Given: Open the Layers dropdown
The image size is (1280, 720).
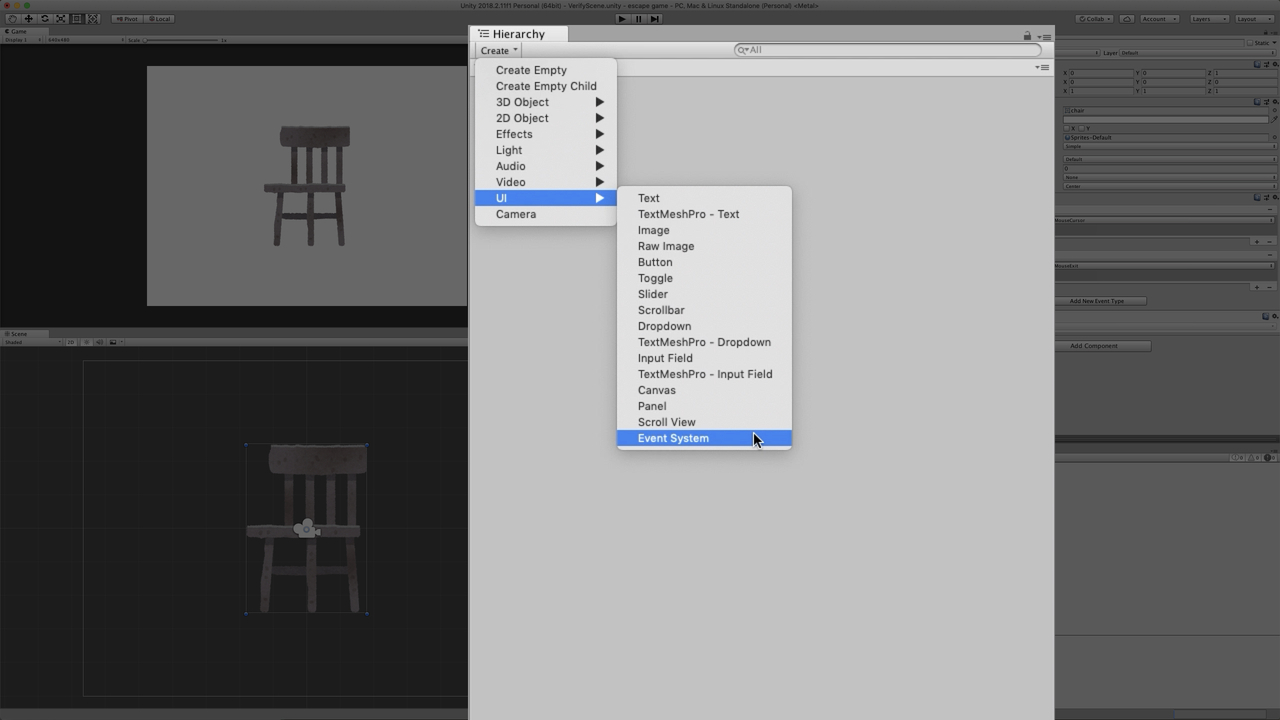Looking at the screenshot, I should (1209, 19).
